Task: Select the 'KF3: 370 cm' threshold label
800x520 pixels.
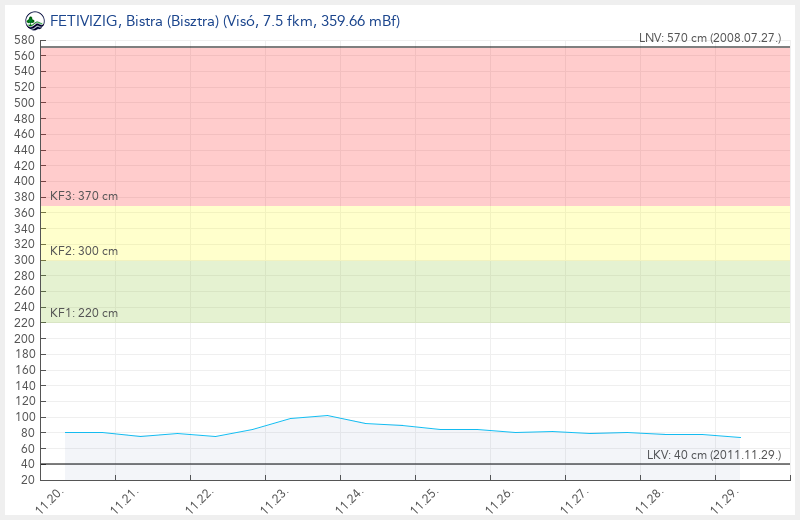Action: click(x=84, y=196)
